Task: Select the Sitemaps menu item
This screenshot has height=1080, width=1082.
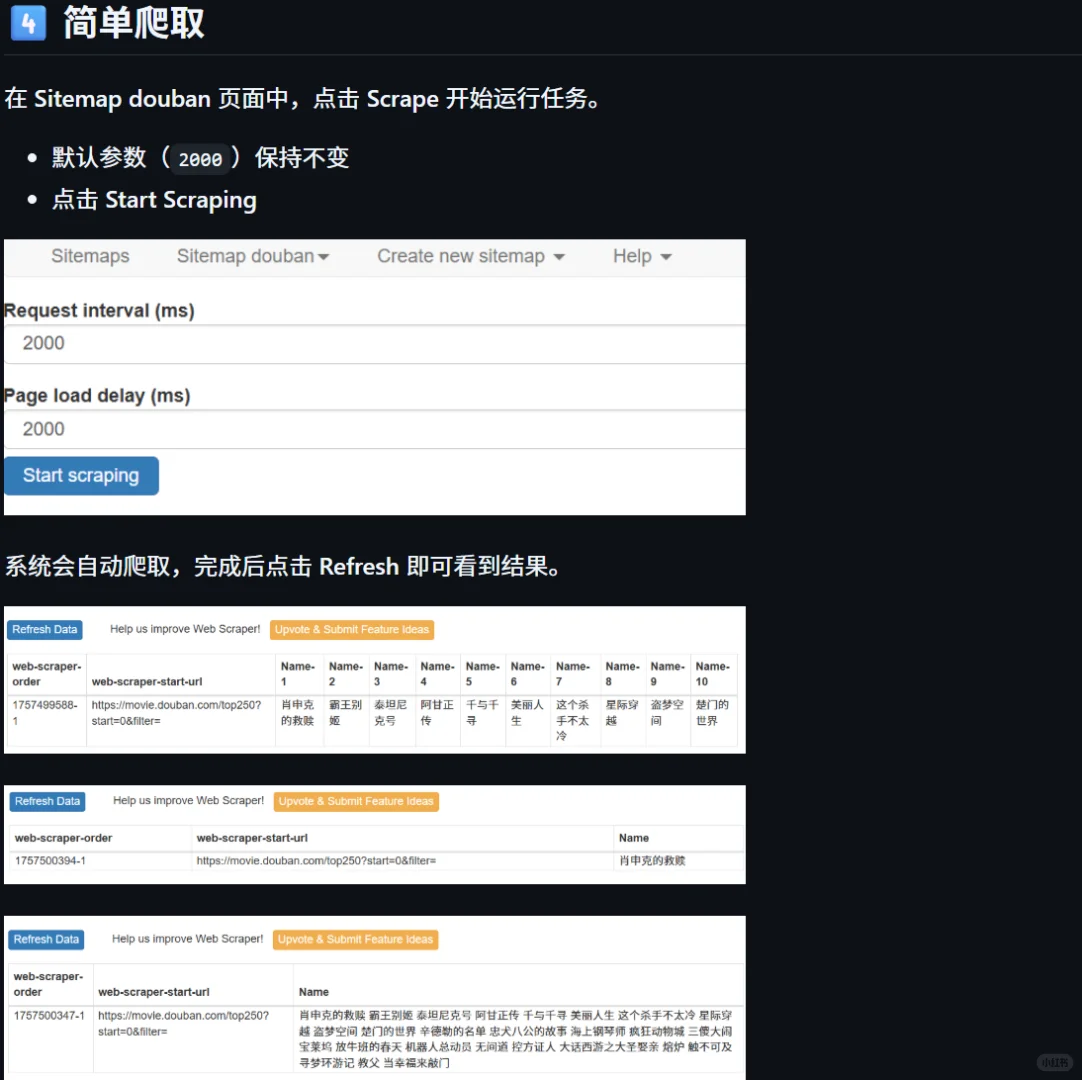Action: coord(90,256)
